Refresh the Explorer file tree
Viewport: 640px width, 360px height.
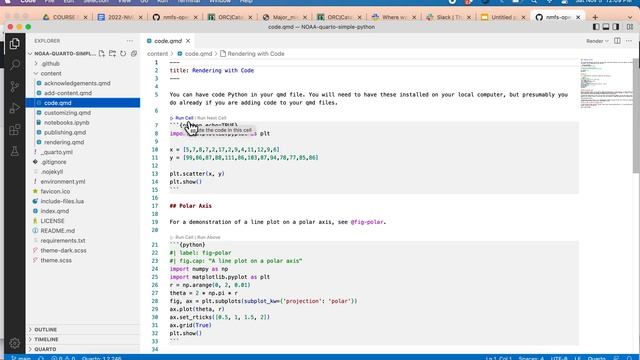(x=123, y=53)
